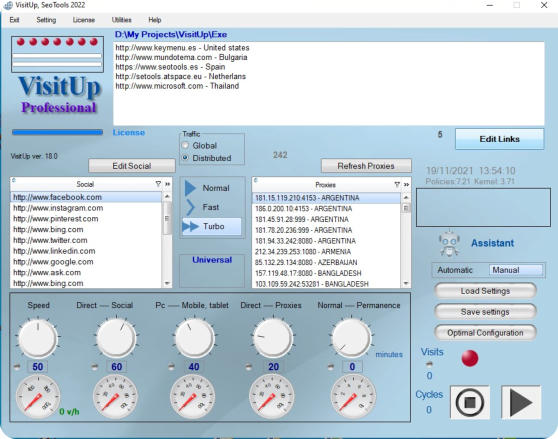Click the Permanence gauge meter
558x439 pixels.
coord(353,396)
